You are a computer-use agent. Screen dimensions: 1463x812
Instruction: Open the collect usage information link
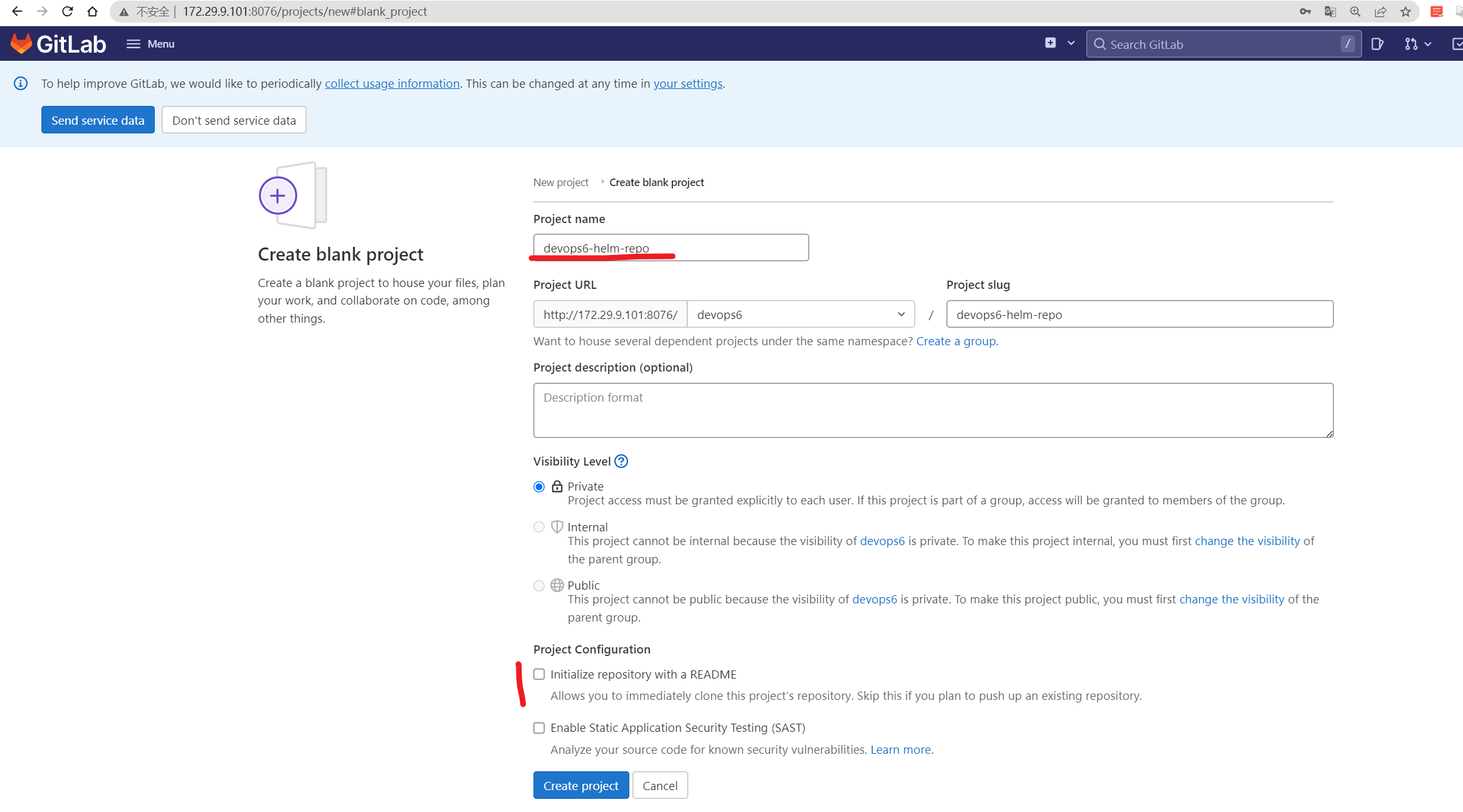click(392, 83)
